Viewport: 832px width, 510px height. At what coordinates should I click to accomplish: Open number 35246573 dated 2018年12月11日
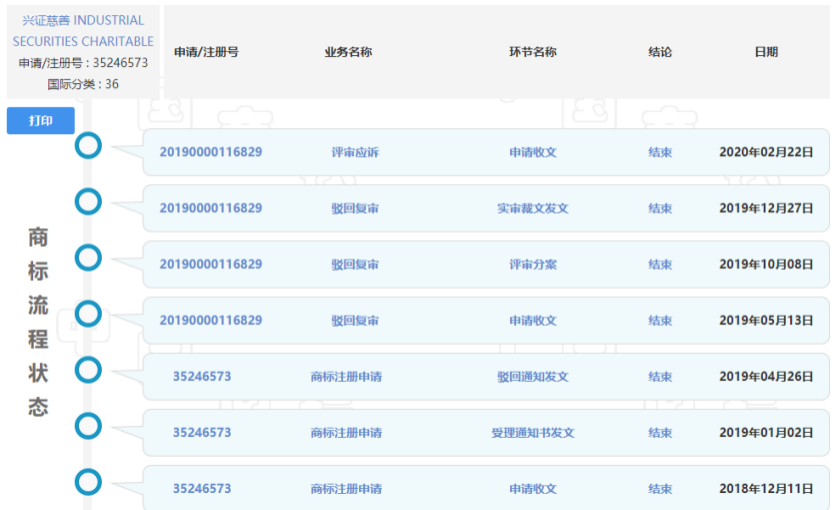(202, 489)
